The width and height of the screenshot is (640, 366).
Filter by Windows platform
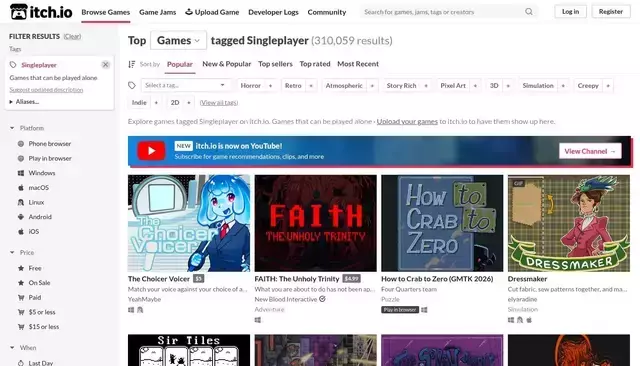tap(42, 173)
